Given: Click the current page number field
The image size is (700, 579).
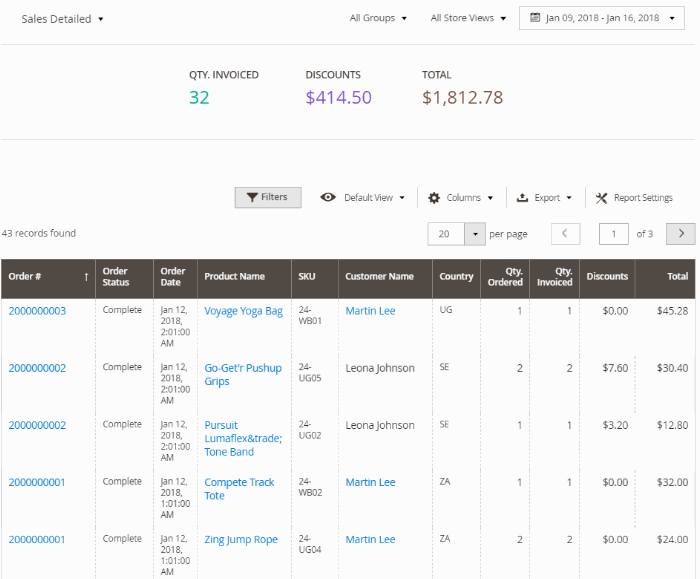Looking at the screenshot, I should tap(613, 234).
